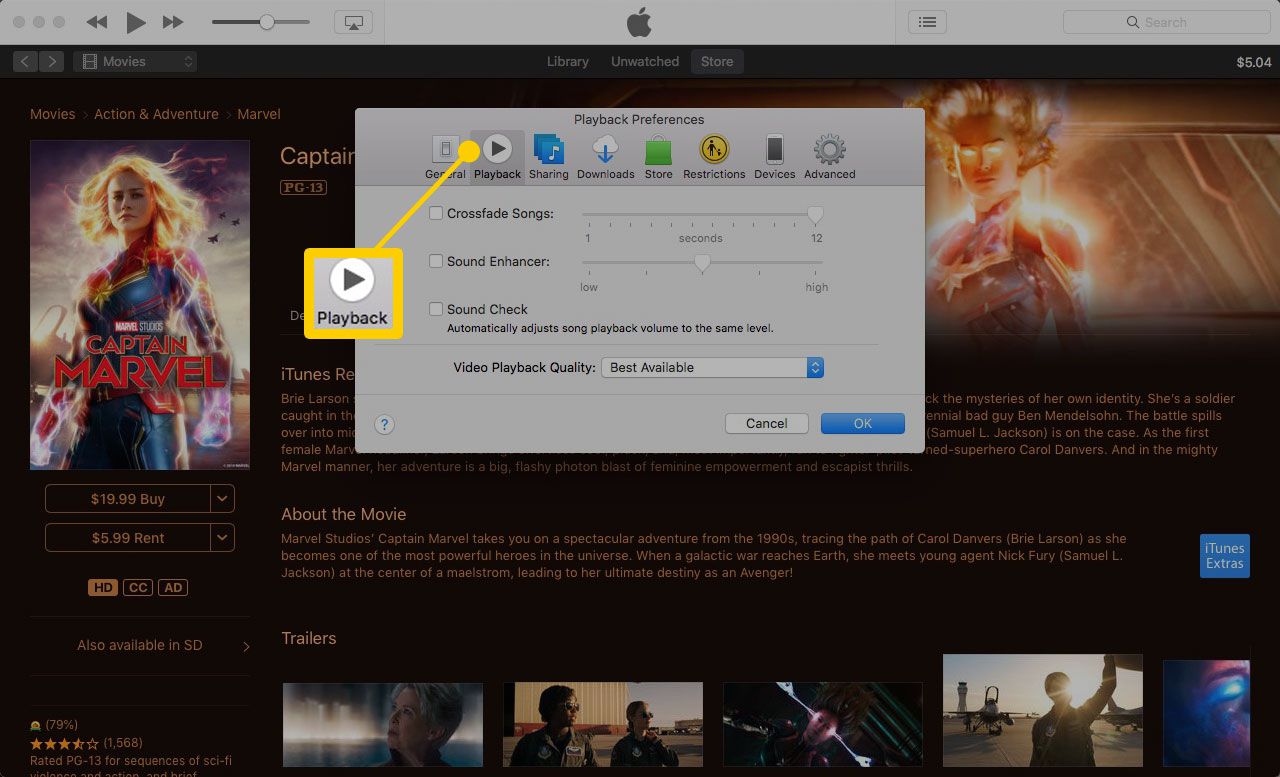Expand the $19.99 Buy options arrow
Viewport: 1280px width, 777px height.
coord(222,498)
